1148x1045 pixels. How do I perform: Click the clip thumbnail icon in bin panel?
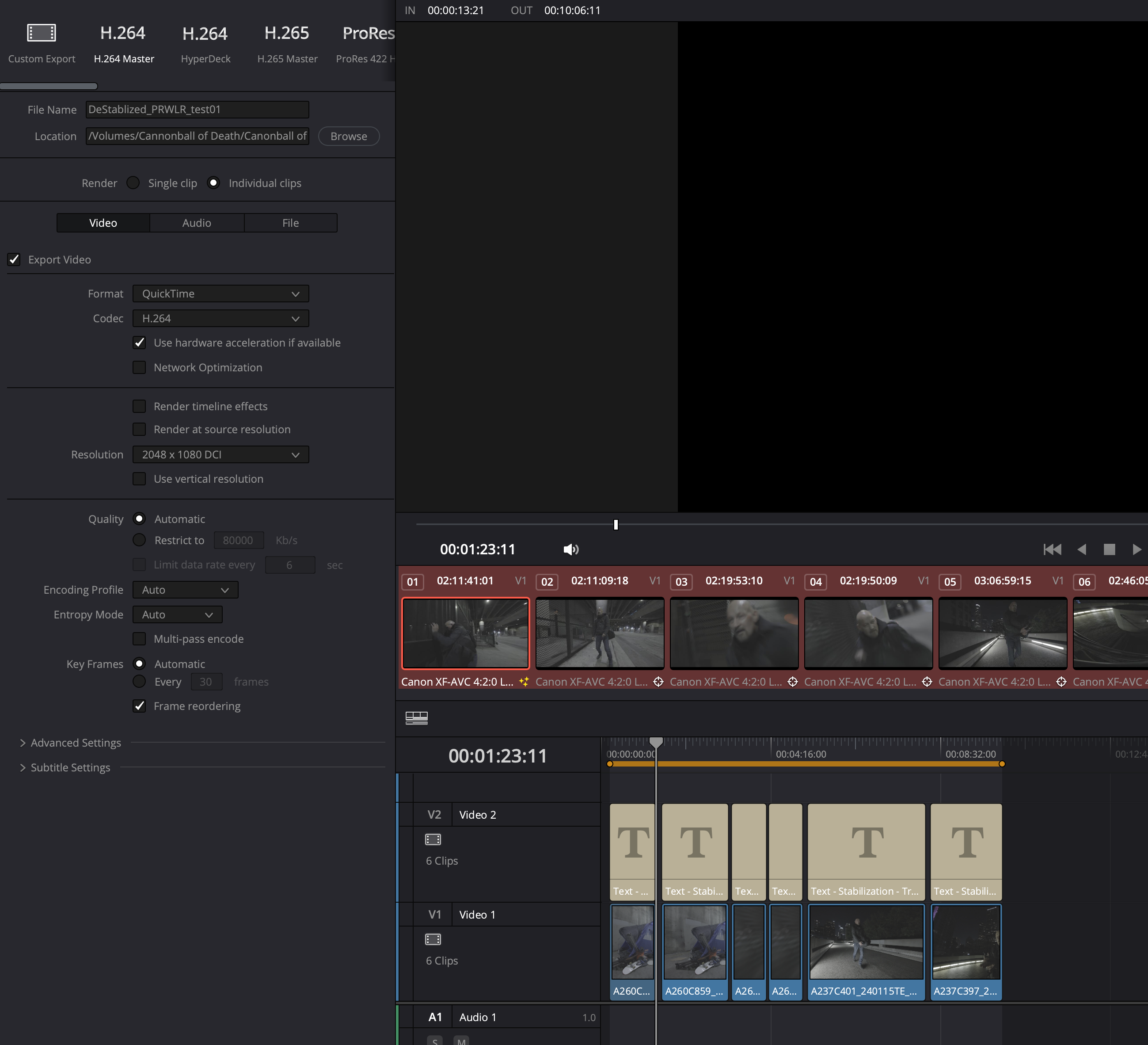(x=415, y=717)
